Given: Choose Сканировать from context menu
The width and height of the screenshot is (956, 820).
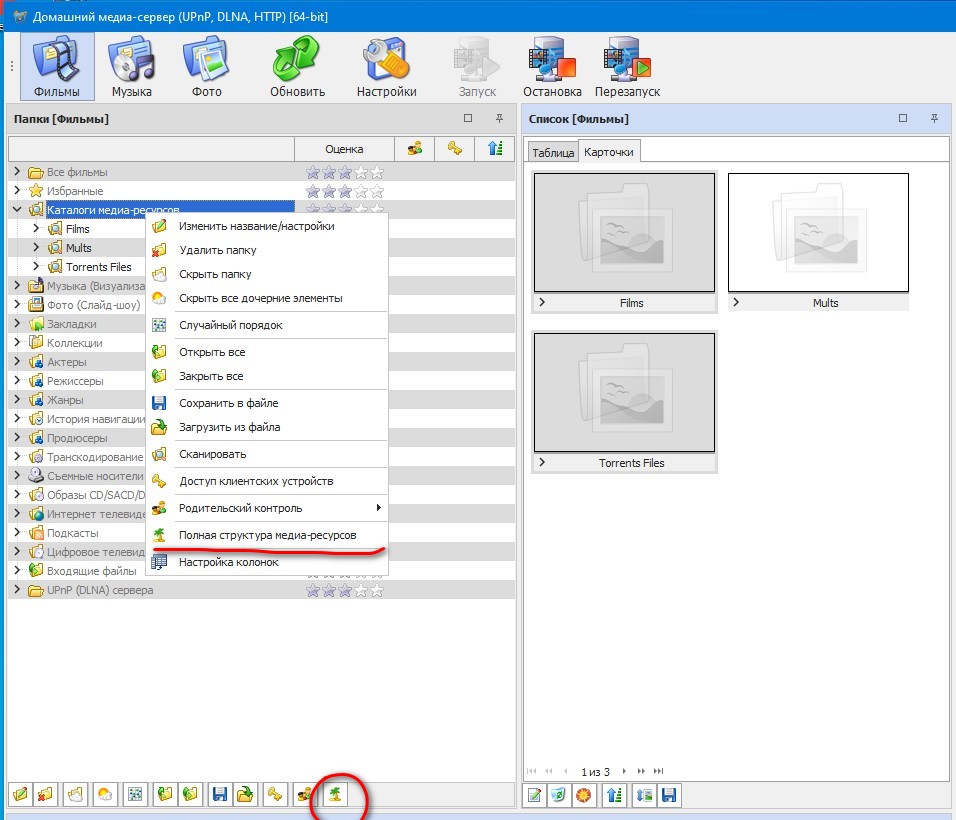Looking at the screenshot, I should pos(212,454).
